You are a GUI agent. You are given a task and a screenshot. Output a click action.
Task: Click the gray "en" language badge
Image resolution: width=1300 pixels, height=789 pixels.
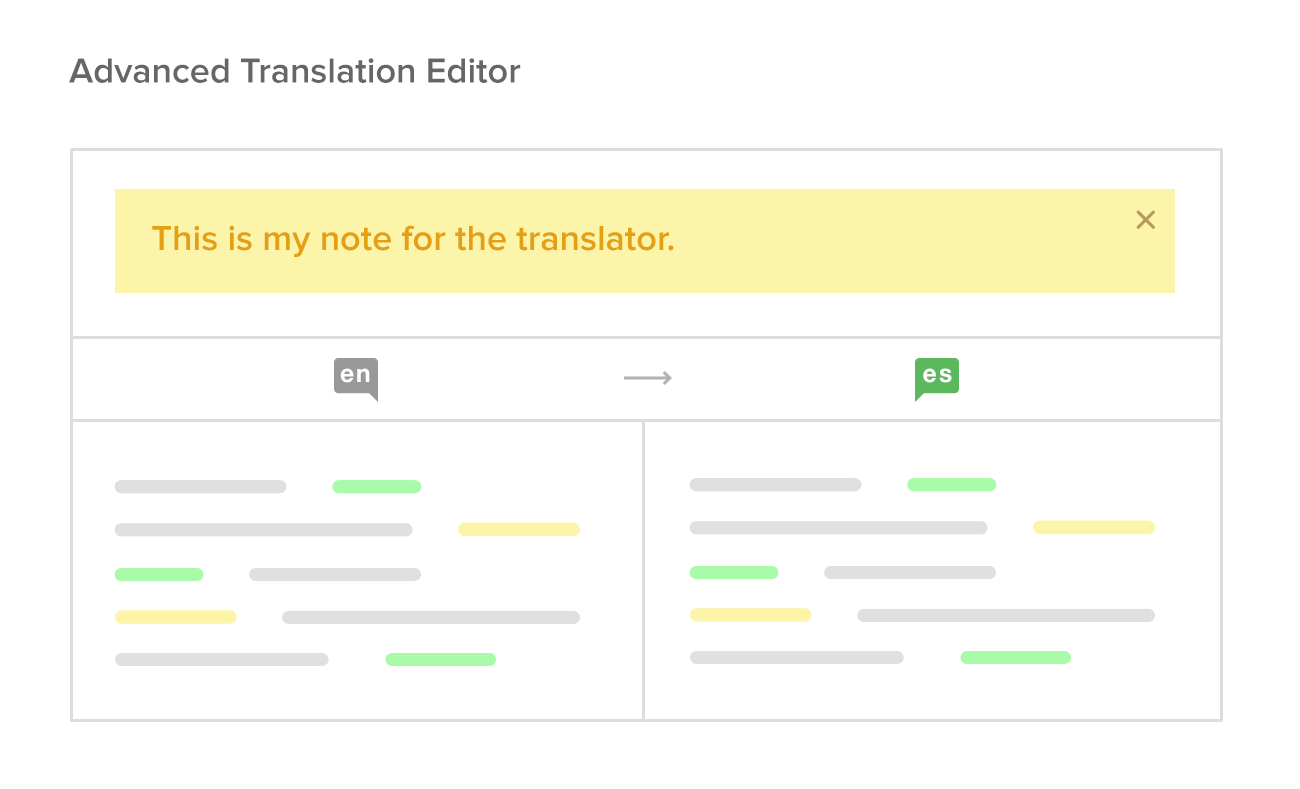pos(356,379)
